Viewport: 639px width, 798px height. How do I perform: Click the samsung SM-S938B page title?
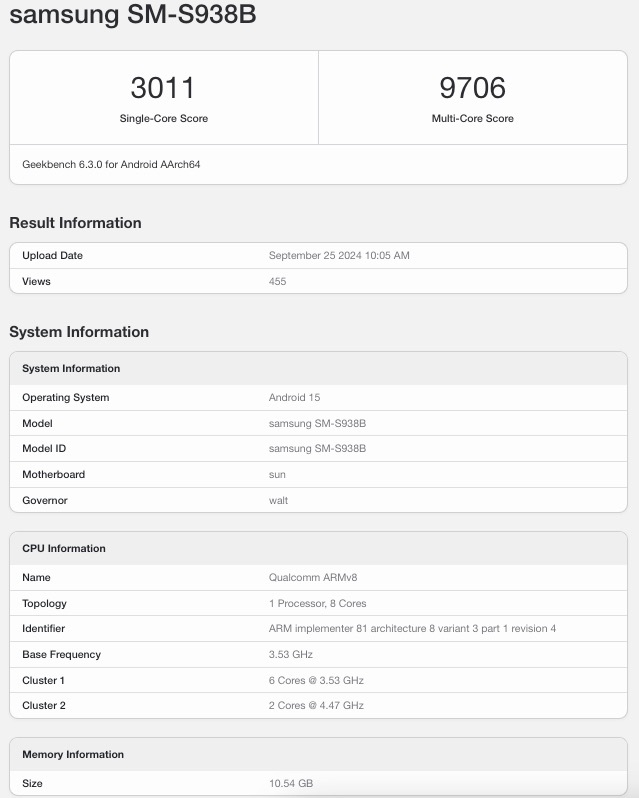point(132,15)
